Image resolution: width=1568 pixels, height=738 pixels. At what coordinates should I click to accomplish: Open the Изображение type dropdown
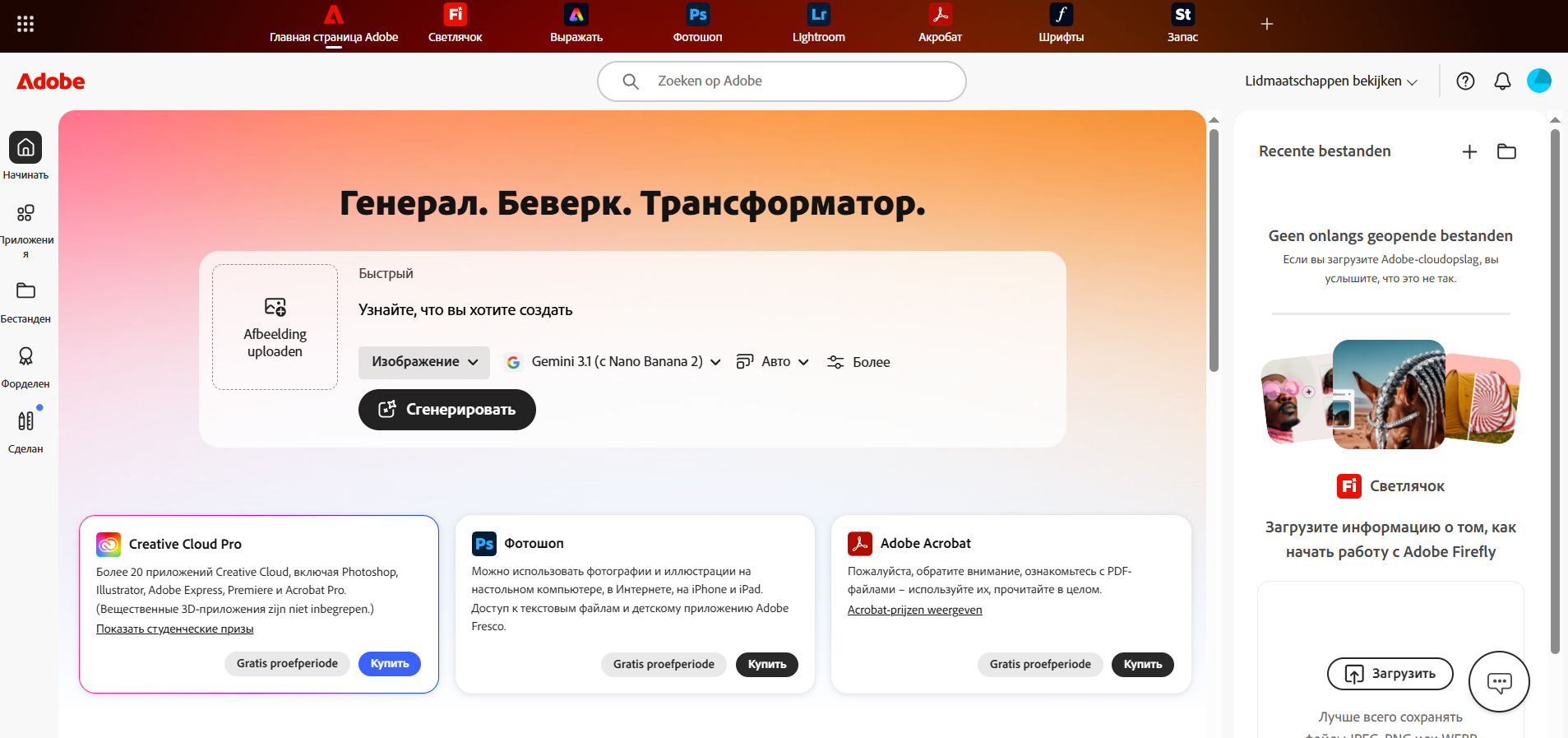pos(424,362)
